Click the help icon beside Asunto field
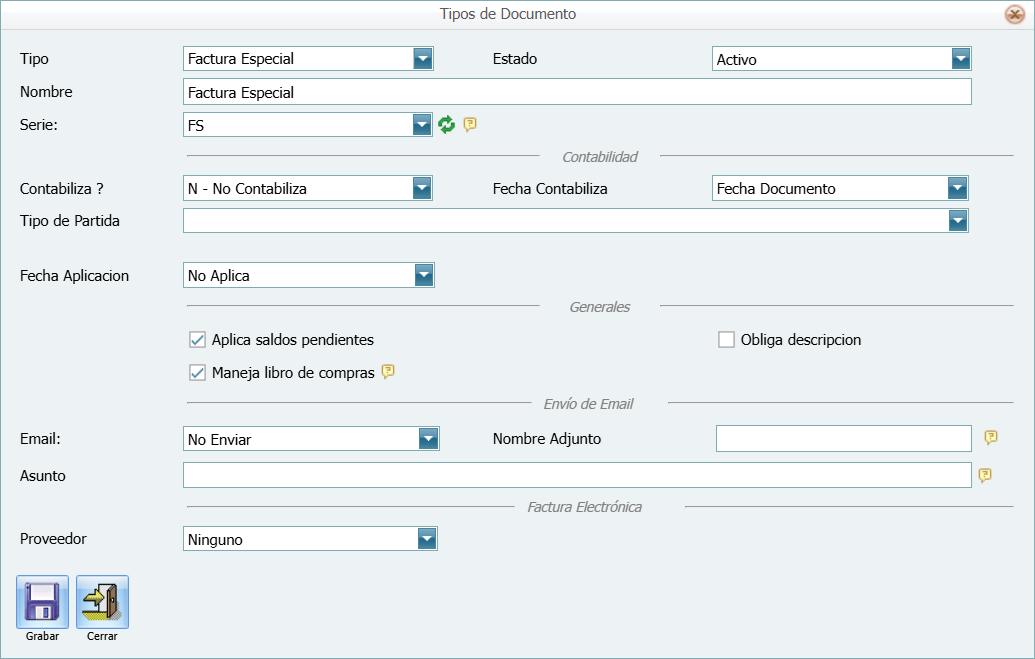 (x=985, y=475)
